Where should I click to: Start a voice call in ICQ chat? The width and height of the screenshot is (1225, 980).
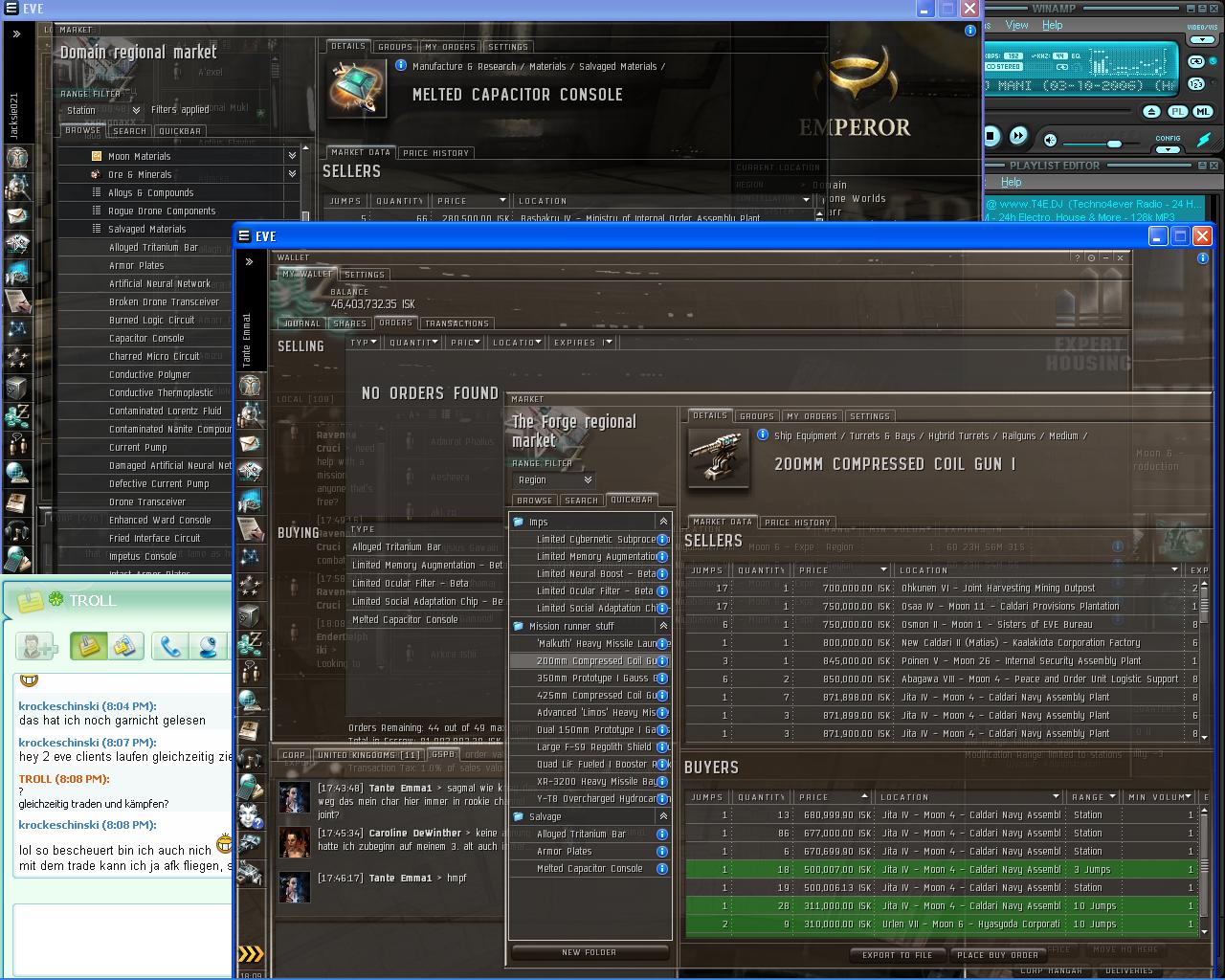pos(170,647)
